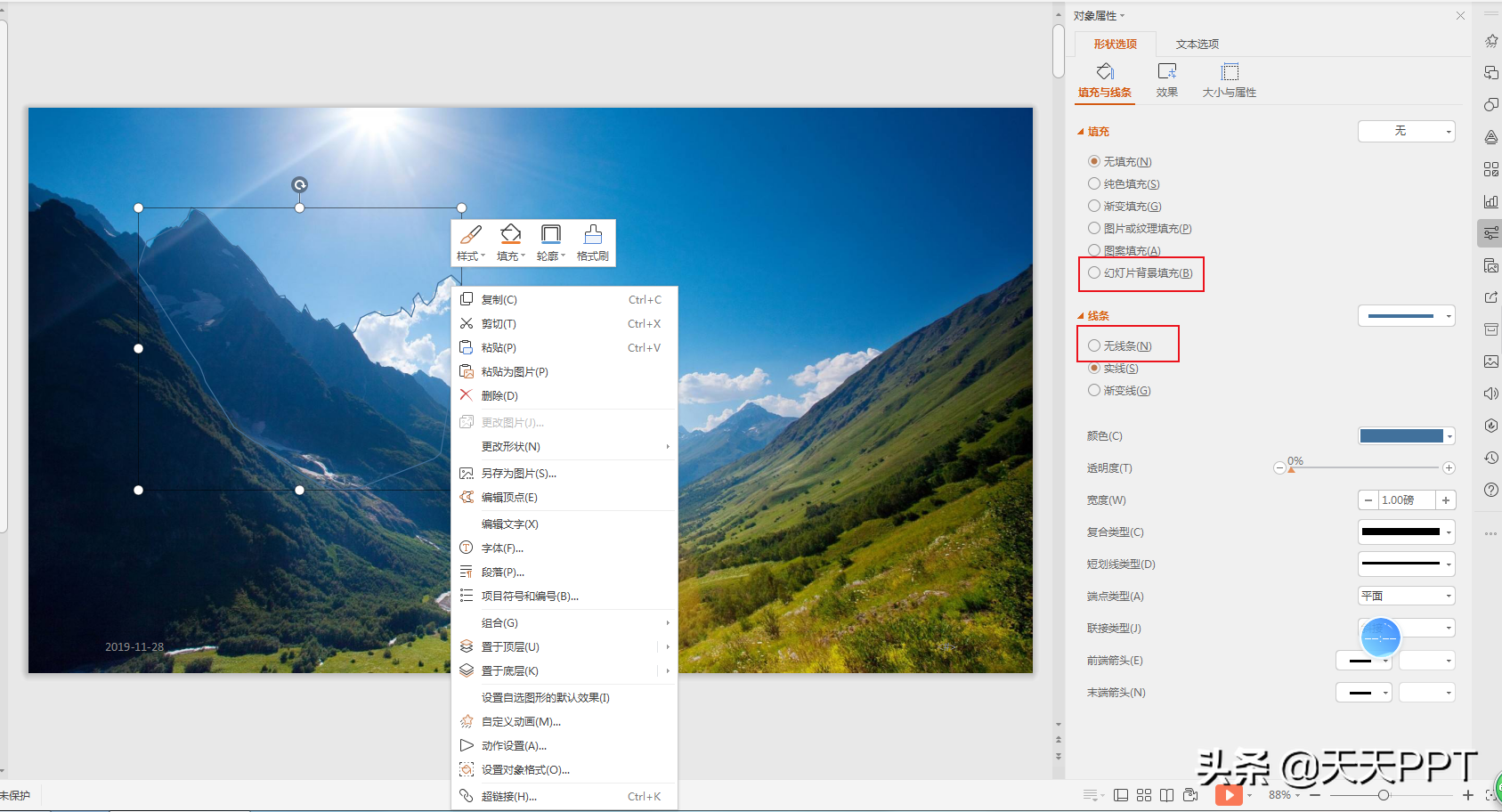Screen dimensions: 1502x812
Task: Click the rotate handle above the shape
Action: pyautogui.click(x=300, y=184)
